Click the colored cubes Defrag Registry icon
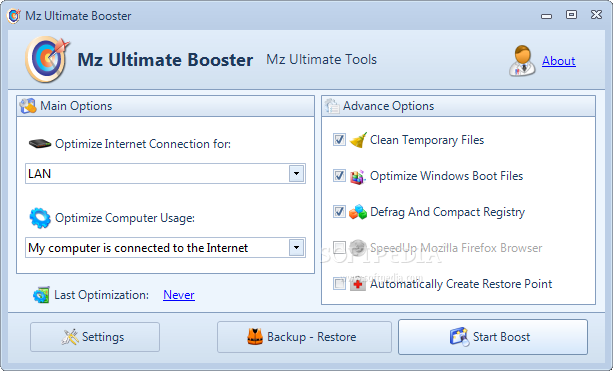Viewport: 613px width, 371px height. 358,212
